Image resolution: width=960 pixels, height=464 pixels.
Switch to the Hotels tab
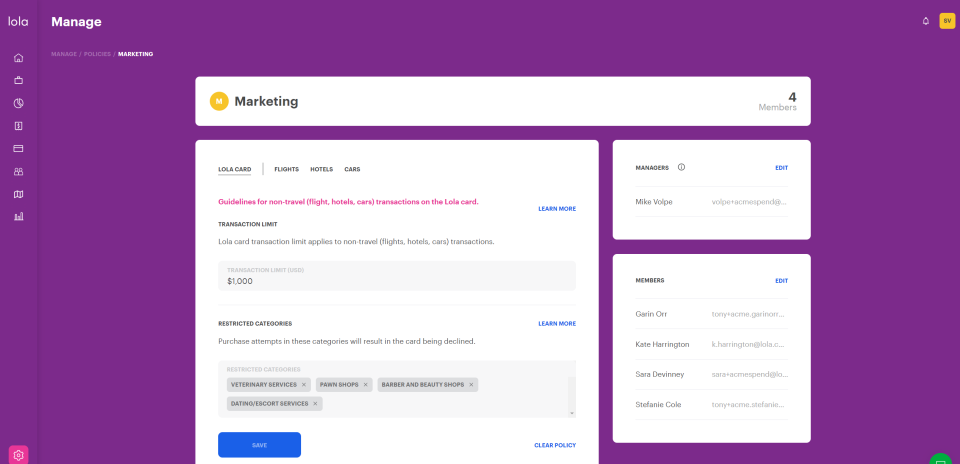pos(321,170)
